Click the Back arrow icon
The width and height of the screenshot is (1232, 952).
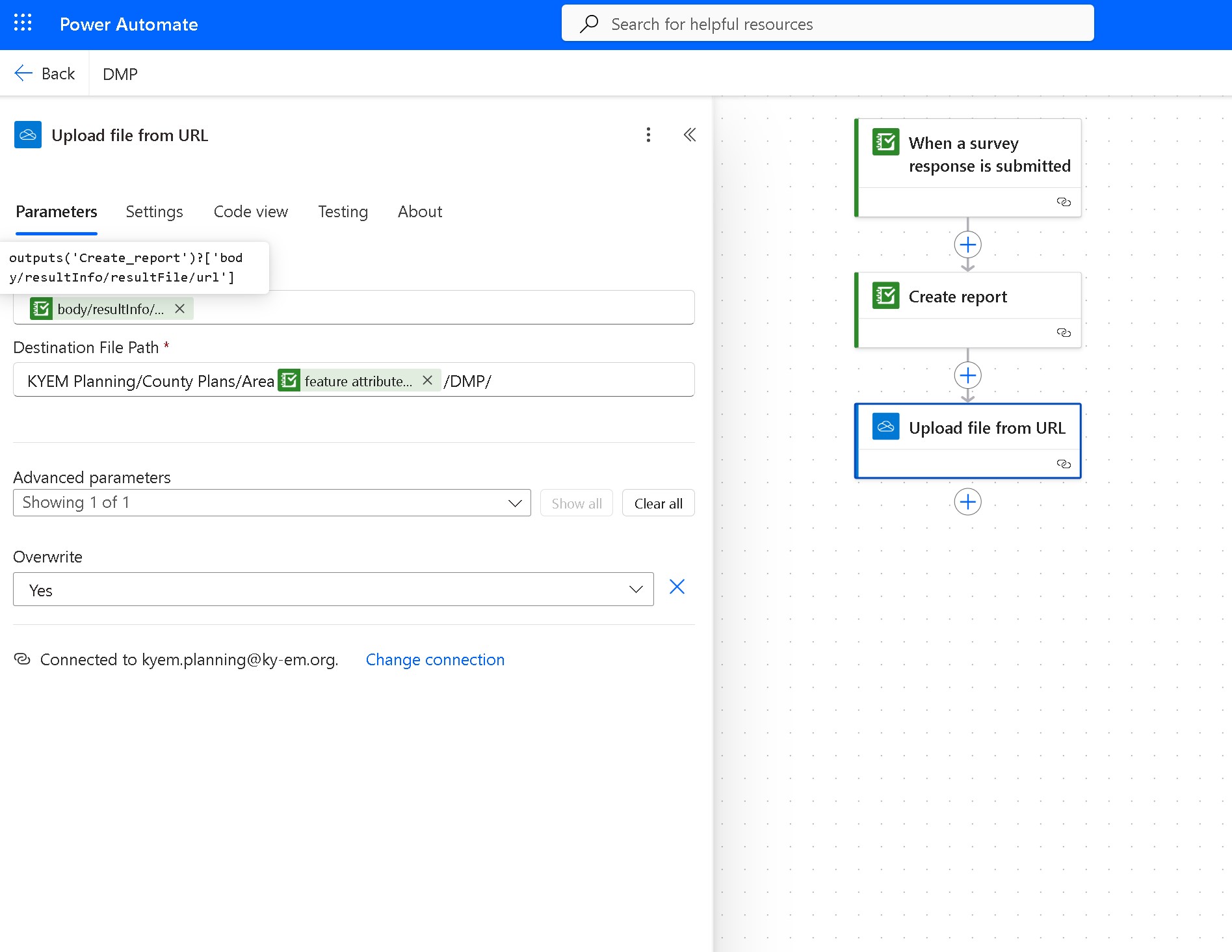click(23, 73)
